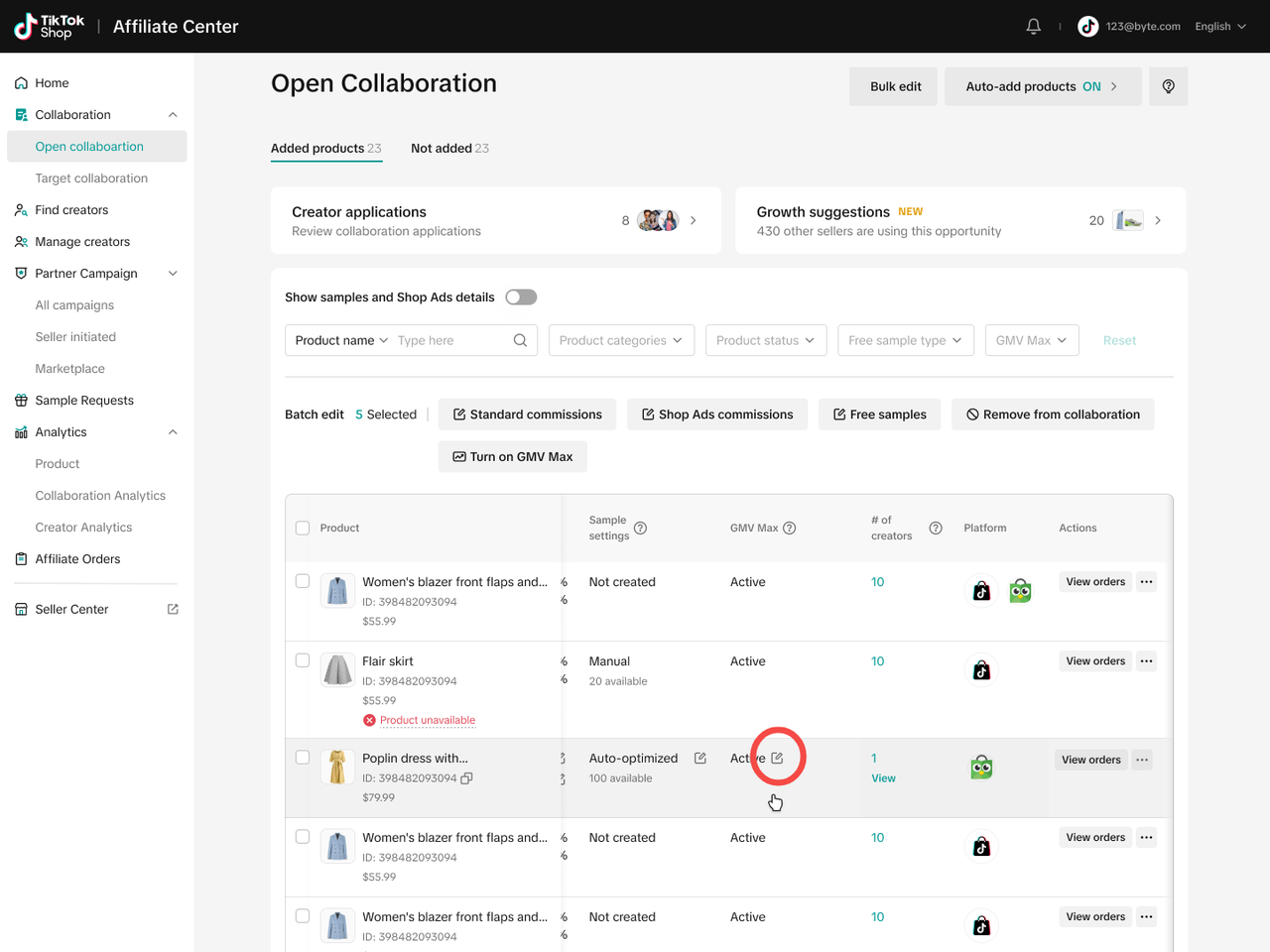1270x952 pixels.
Task: Open Target collaboration in sidebar
Action: click(91, 178)
